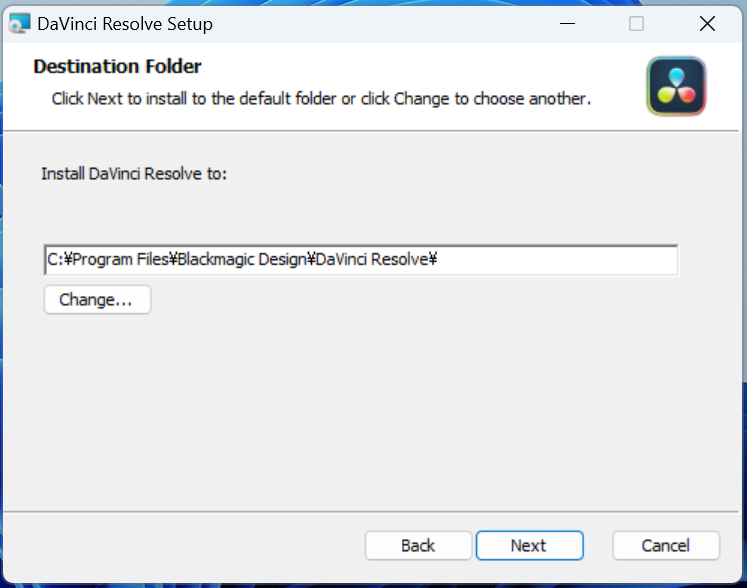Click the separator line above the bottom buttons
Image resolution: width=747 pixels, height=588 pixels.
(372, 511)
